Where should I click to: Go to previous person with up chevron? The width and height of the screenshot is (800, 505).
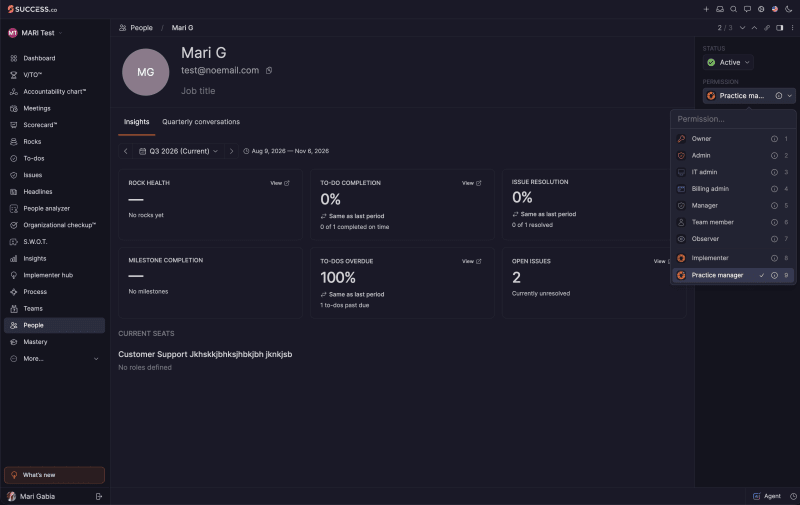754,28
